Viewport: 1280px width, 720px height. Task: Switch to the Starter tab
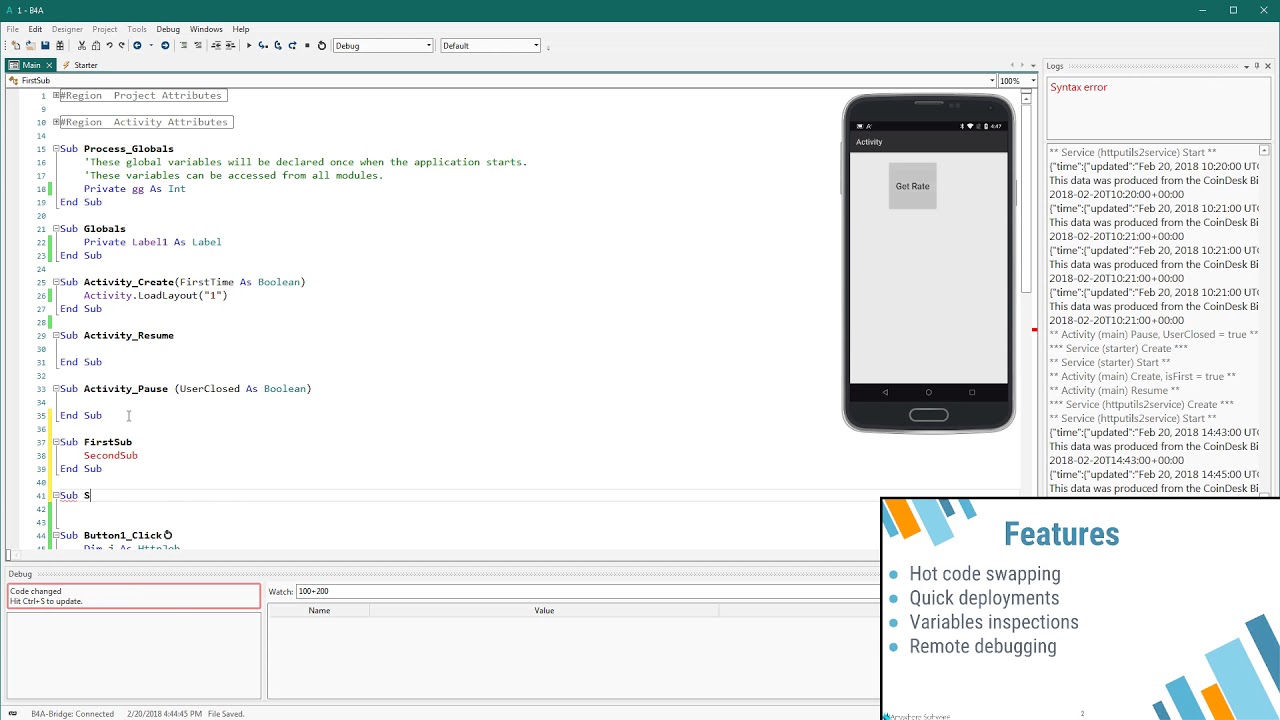pos(80,65)
